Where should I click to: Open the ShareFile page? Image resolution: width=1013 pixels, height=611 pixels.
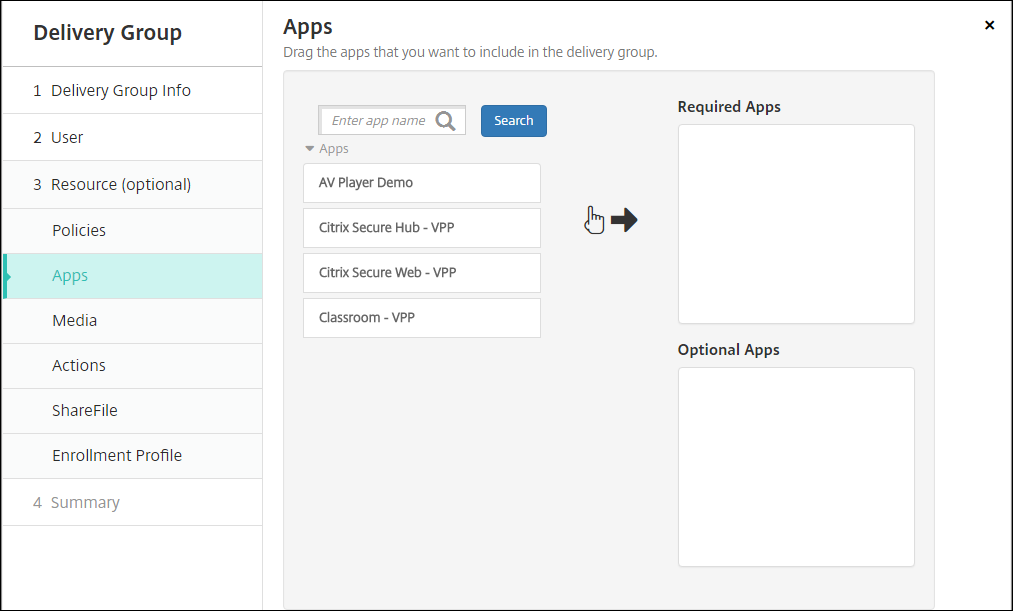click(x=85, y=410)
